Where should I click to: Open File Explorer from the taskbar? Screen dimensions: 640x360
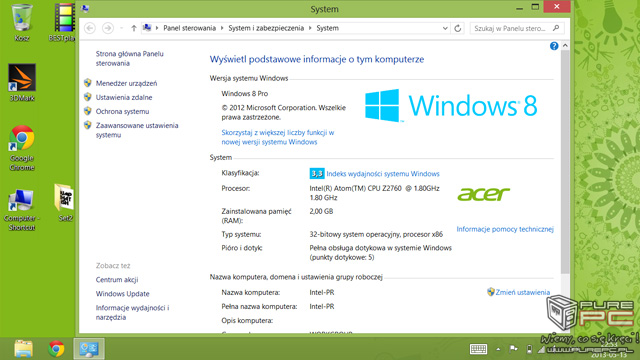[24, 349]
